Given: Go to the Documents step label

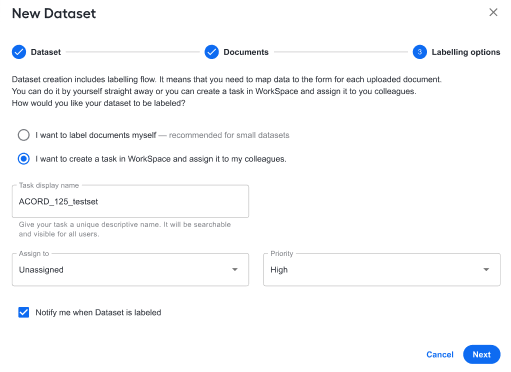Looking at the screenshot, I should click(x=246, y=52).
